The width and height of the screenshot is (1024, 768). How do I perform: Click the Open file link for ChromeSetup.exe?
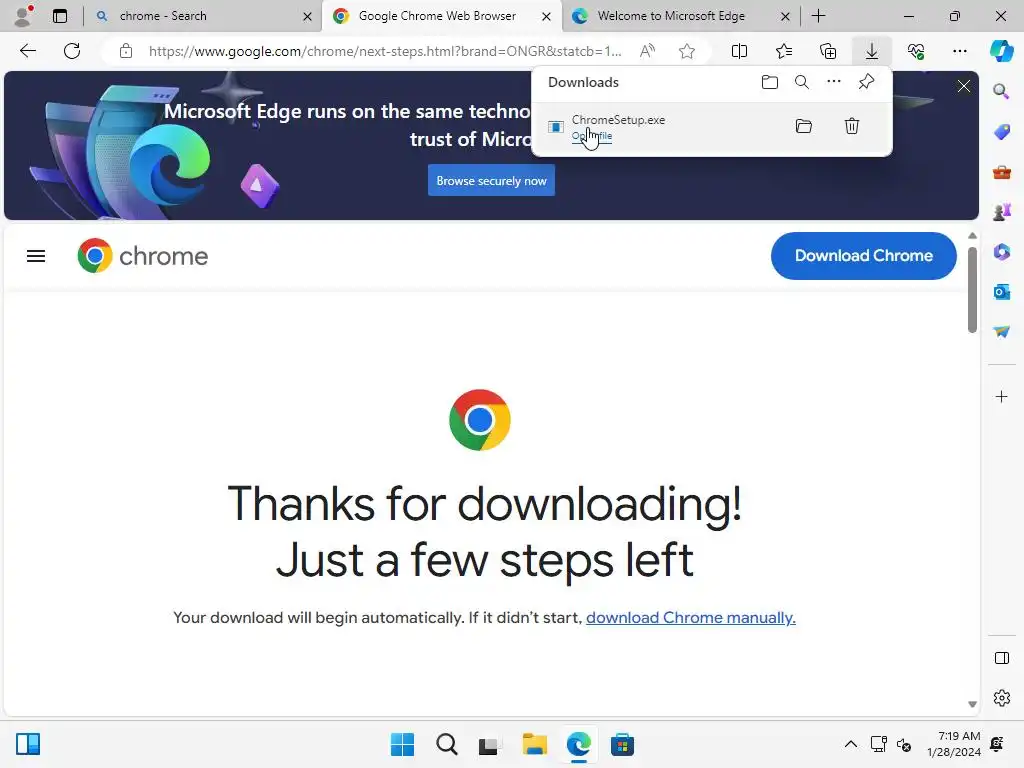[592, 136]
